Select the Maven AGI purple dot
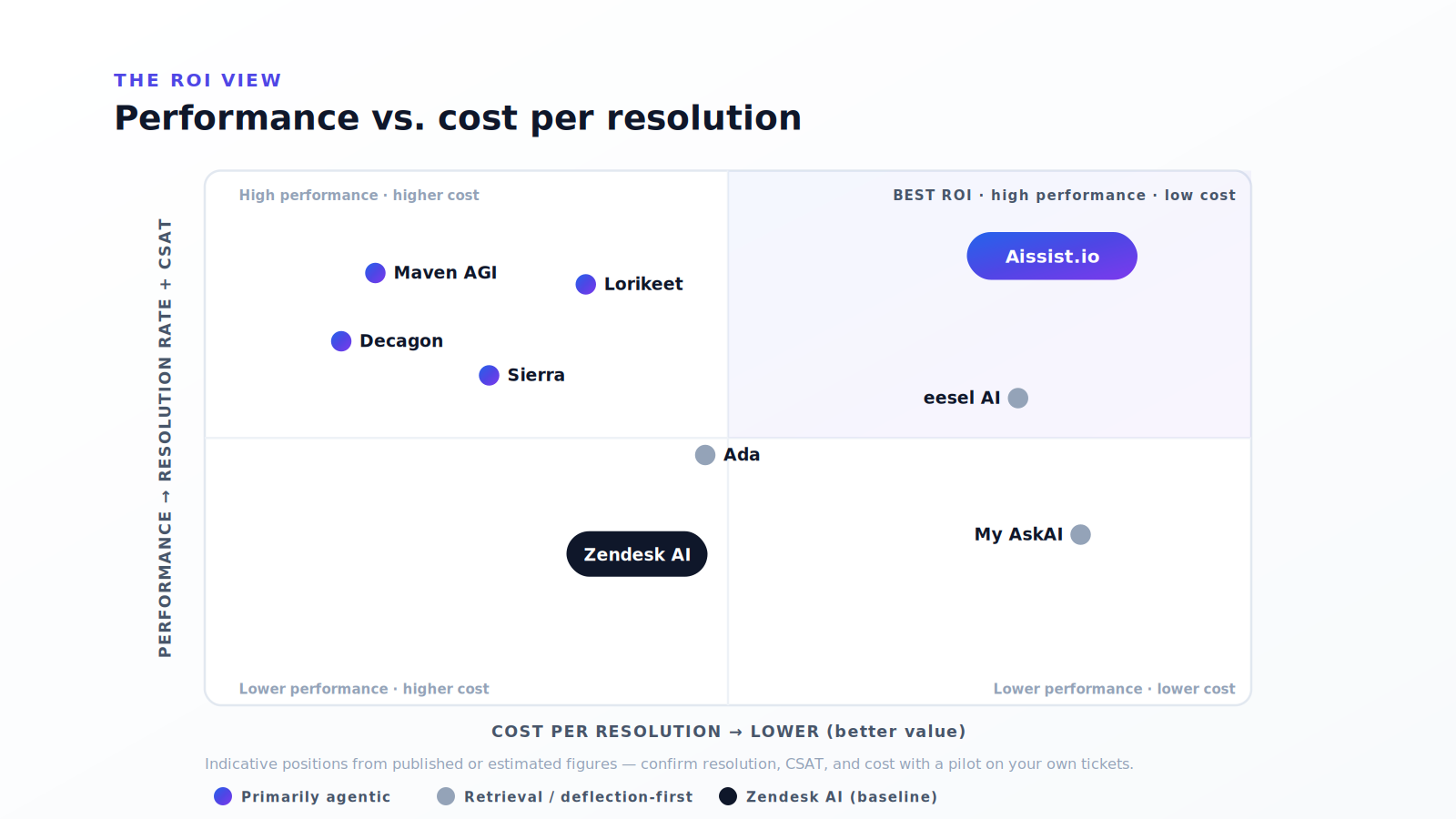 tap(375, 273)
